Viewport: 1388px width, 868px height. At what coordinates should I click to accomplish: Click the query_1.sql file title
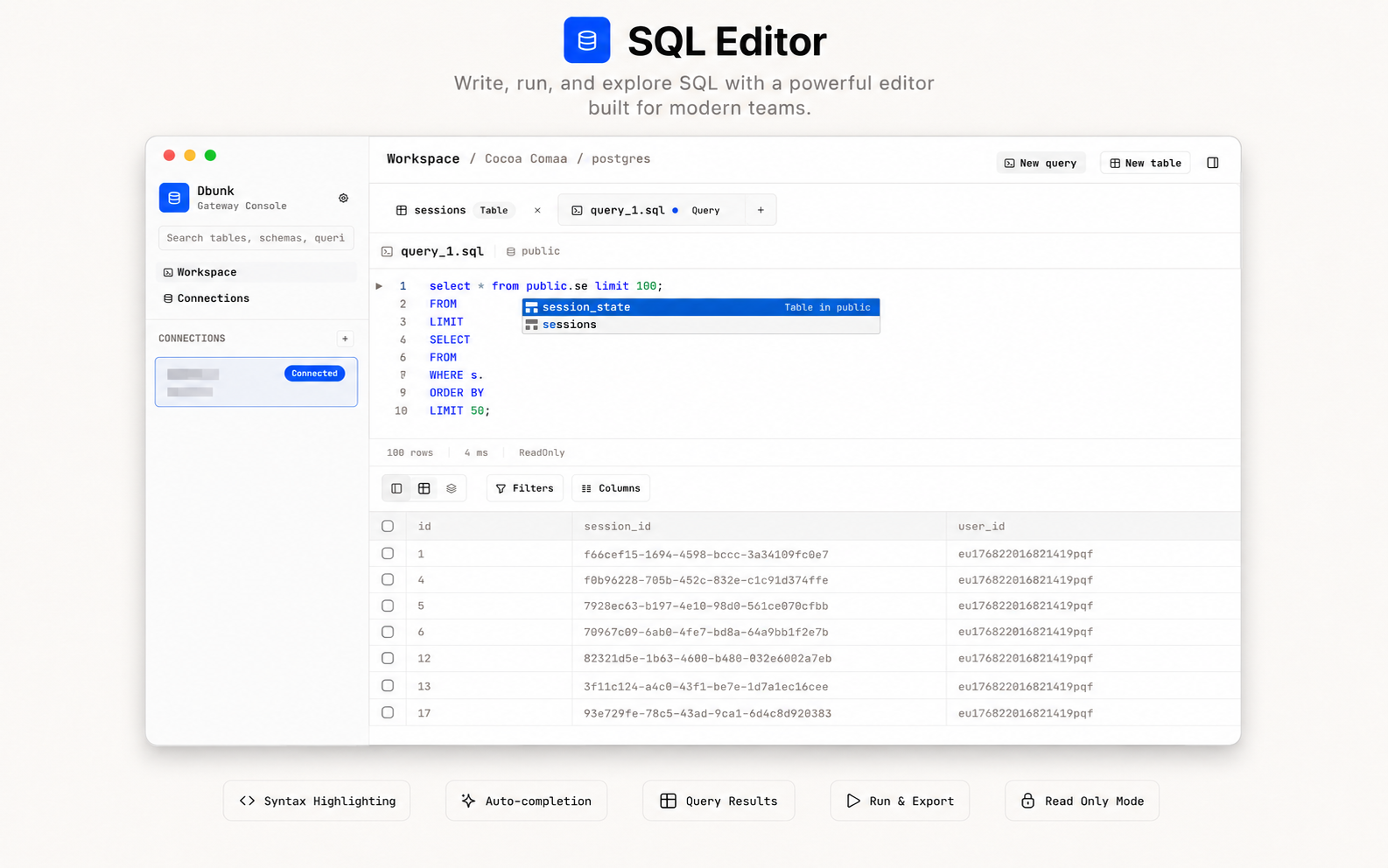pyautogui.click(x=442, y=251)
